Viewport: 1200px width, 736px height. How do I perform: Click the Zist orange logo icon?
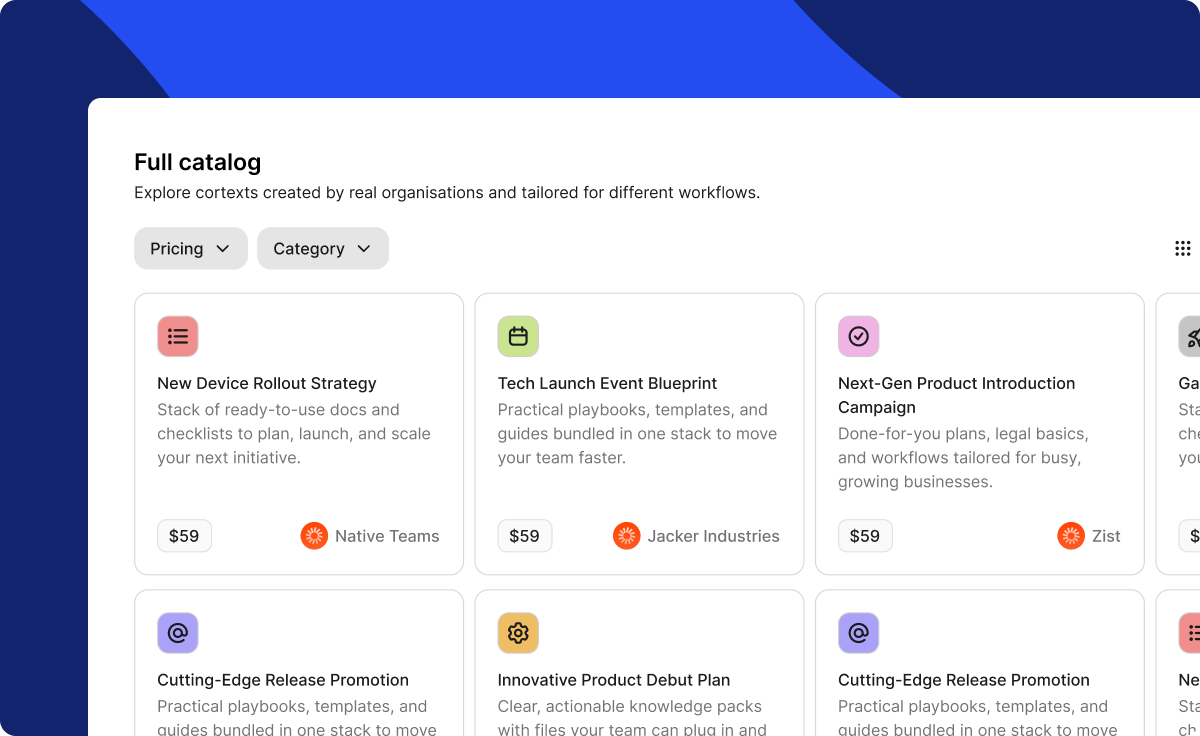(1071, 536)
